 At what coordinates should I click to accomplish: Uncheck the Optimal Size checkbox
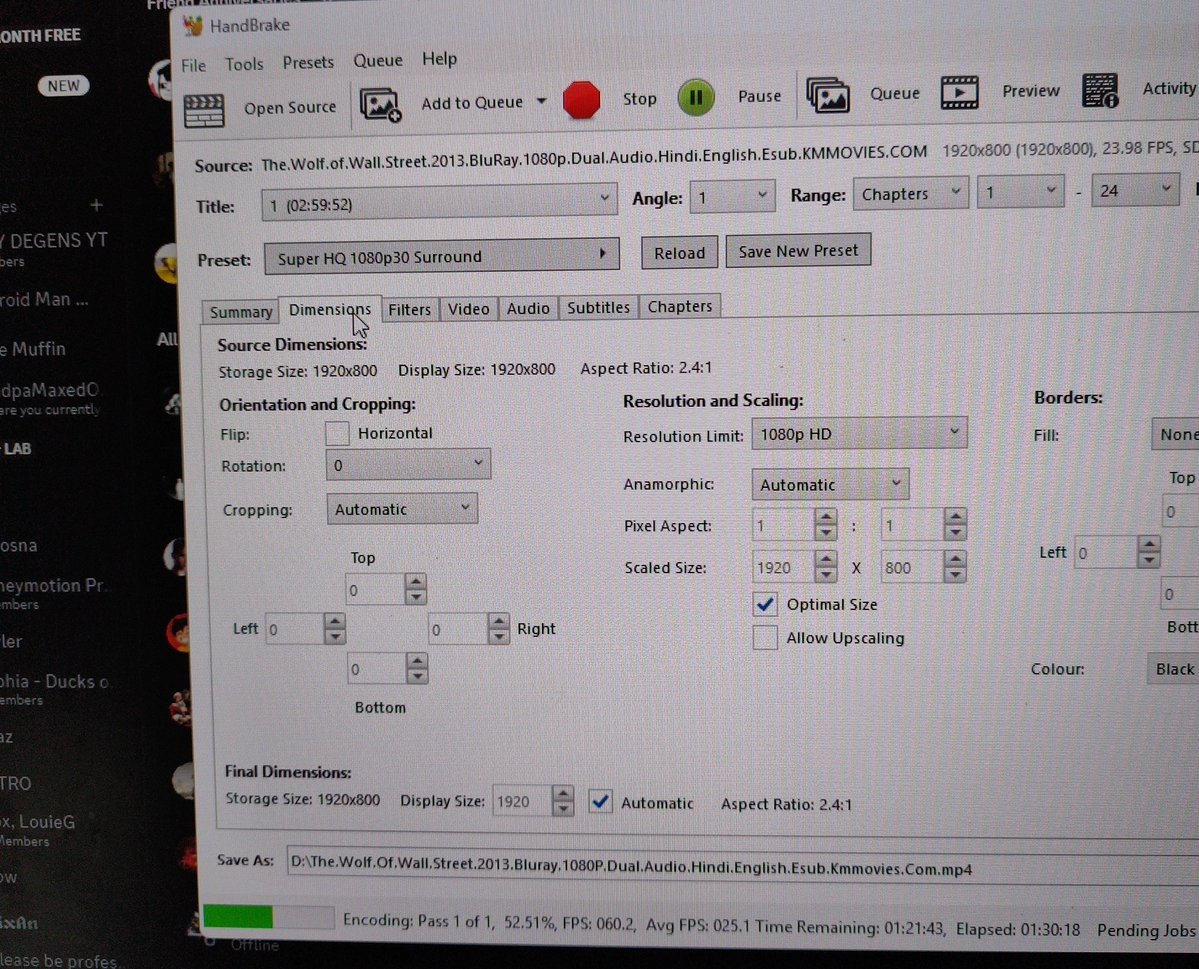[765, 604]
